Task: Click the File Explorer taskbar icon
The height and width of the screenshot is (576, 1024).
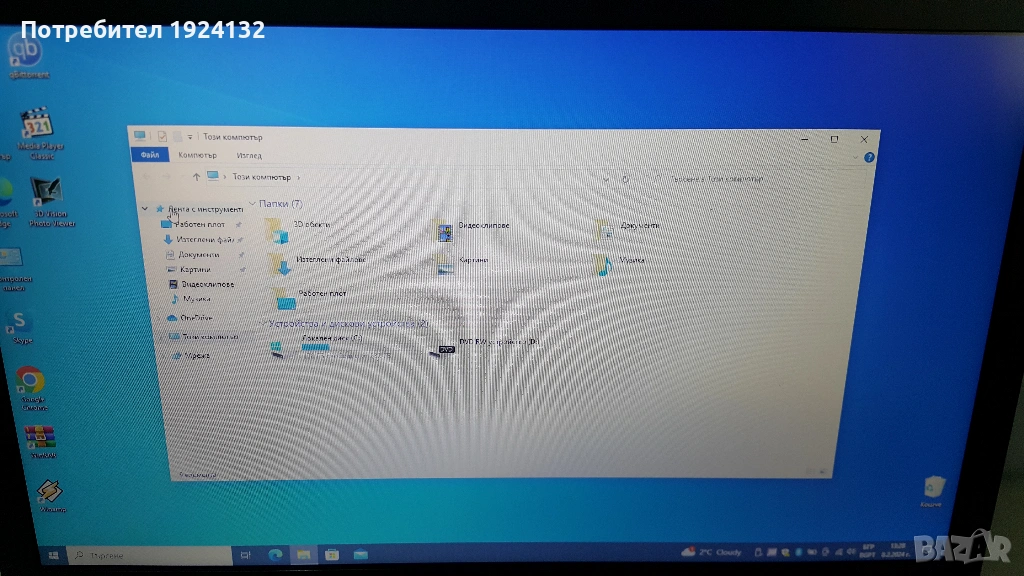Action: tap(304, 554)
